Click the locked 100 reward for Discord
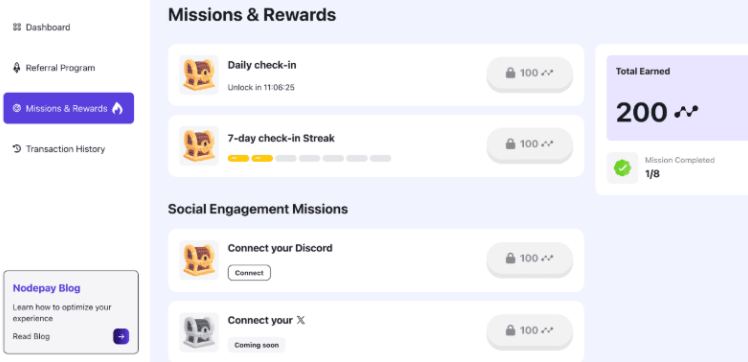The height and width of the screenshot is (362, 748). coord(530,259)
